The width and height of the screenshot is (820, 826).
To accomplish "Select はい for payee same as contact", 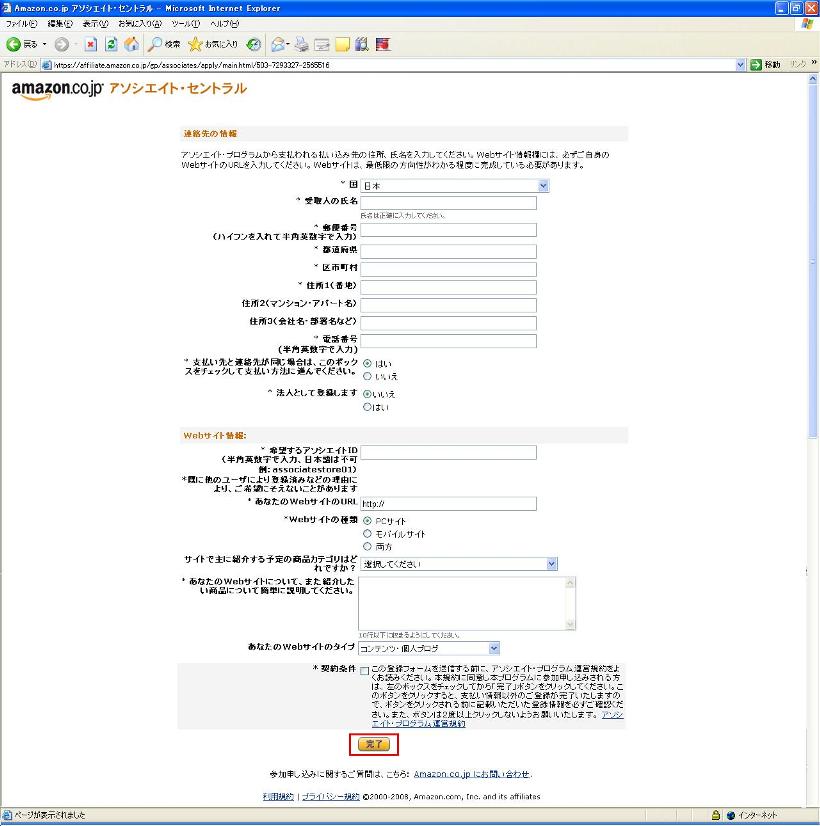I will 367,363.
